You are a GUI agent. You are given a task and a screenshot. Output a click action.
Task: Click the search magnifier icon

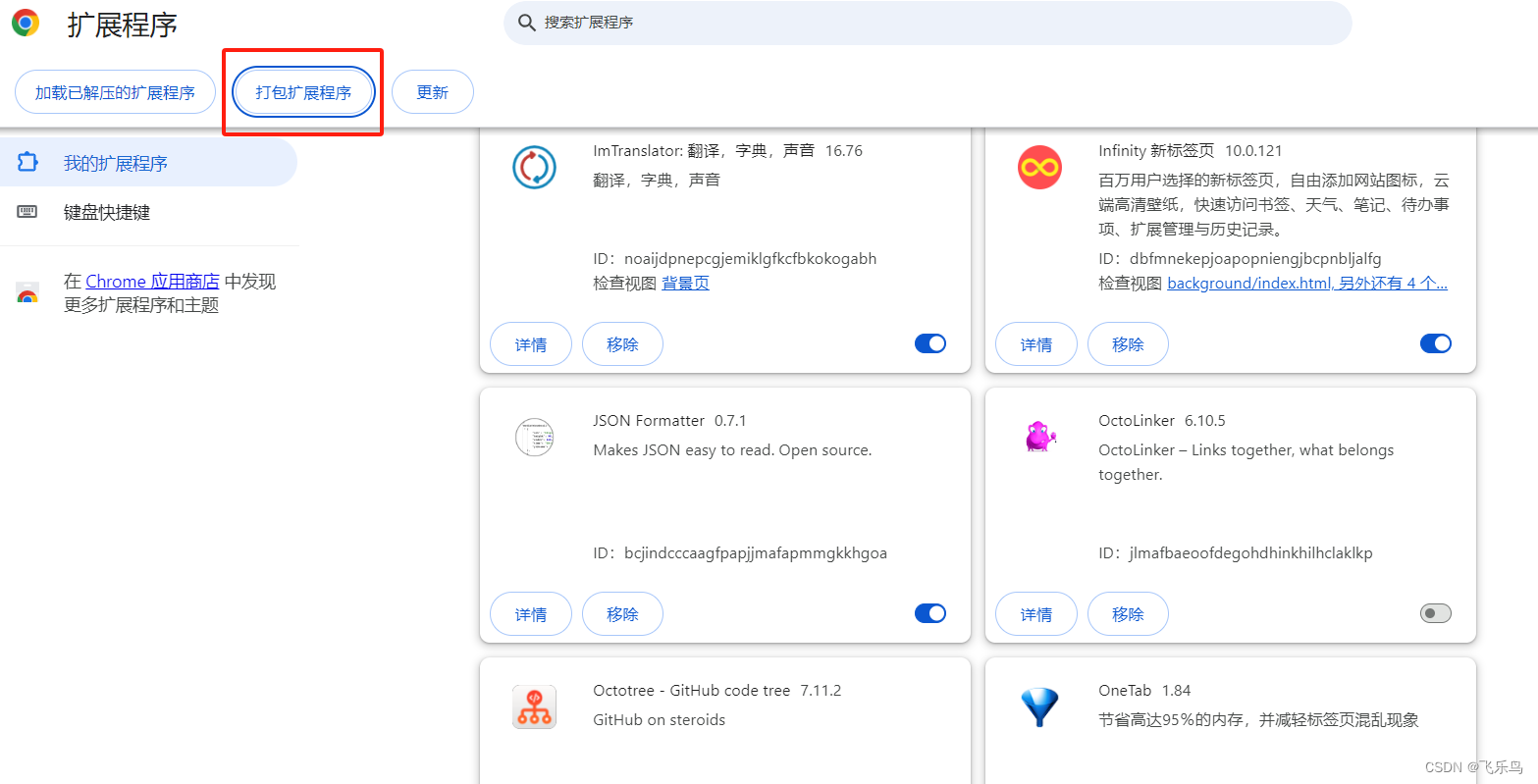[x=527, y=23]
